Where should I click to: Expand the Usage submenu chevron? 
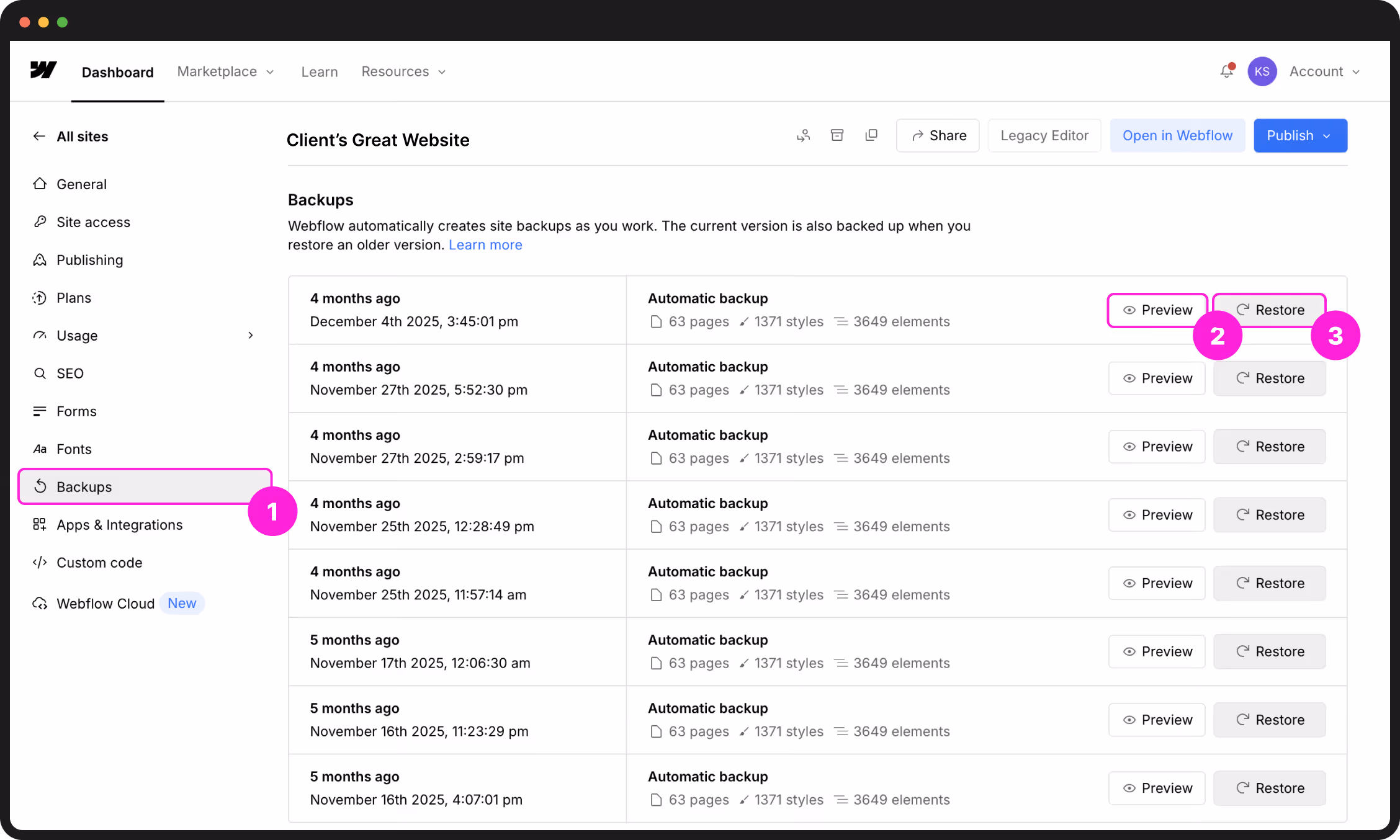(251, 336)
